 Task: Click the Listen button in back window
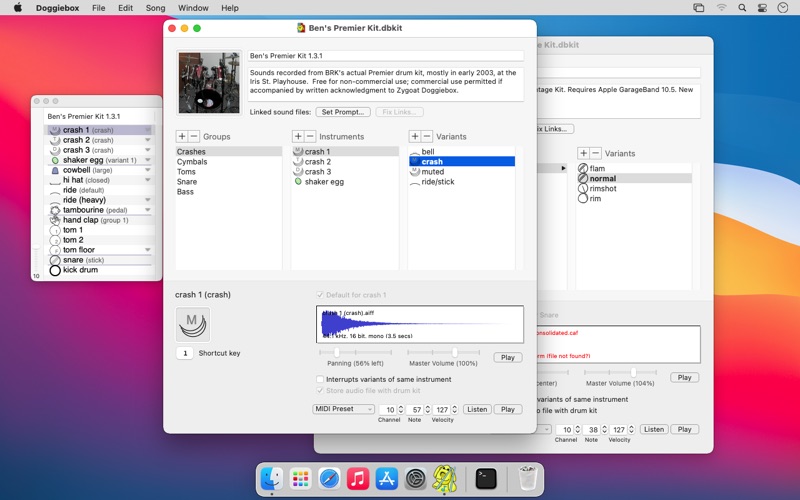coord(654,429)
